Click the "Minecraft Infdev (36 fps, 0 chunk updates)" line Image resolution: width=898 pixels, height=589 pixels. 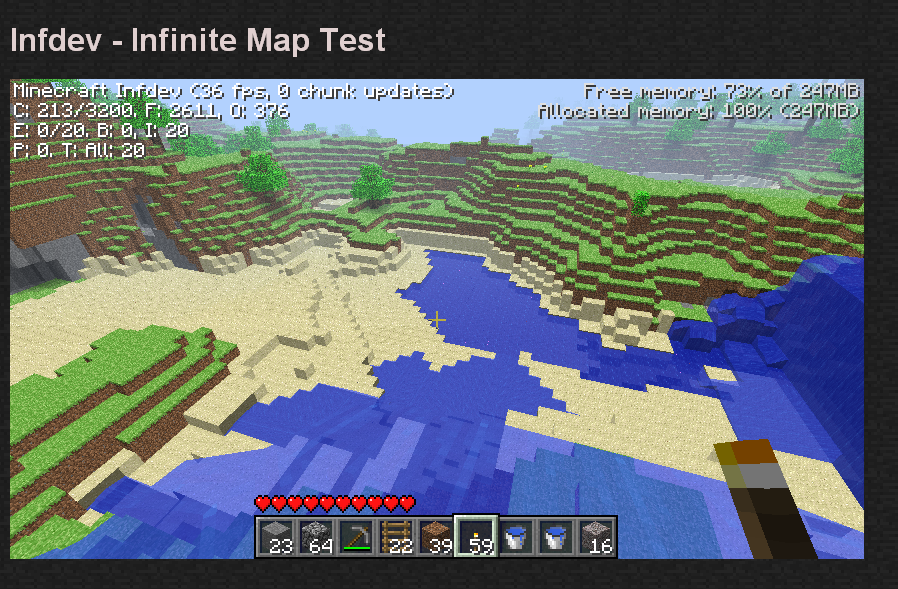234,91
